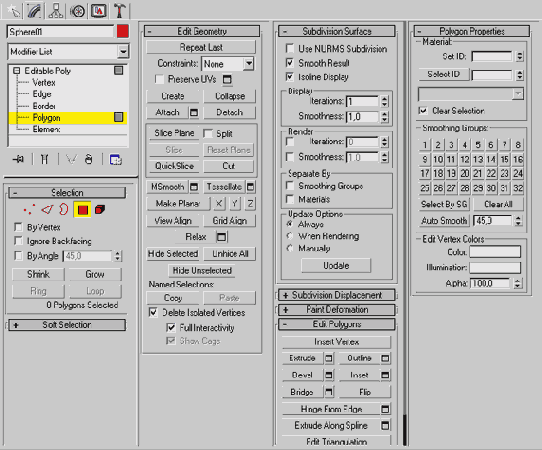542x450 pixels.
Task: Select the Element sub-object cube icon
Action: (100, 209)
